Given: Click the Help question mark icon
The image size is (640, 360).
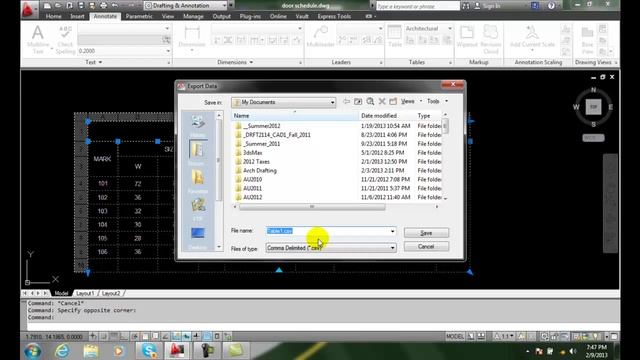Looking at the screenshot, I should (551, 5).
